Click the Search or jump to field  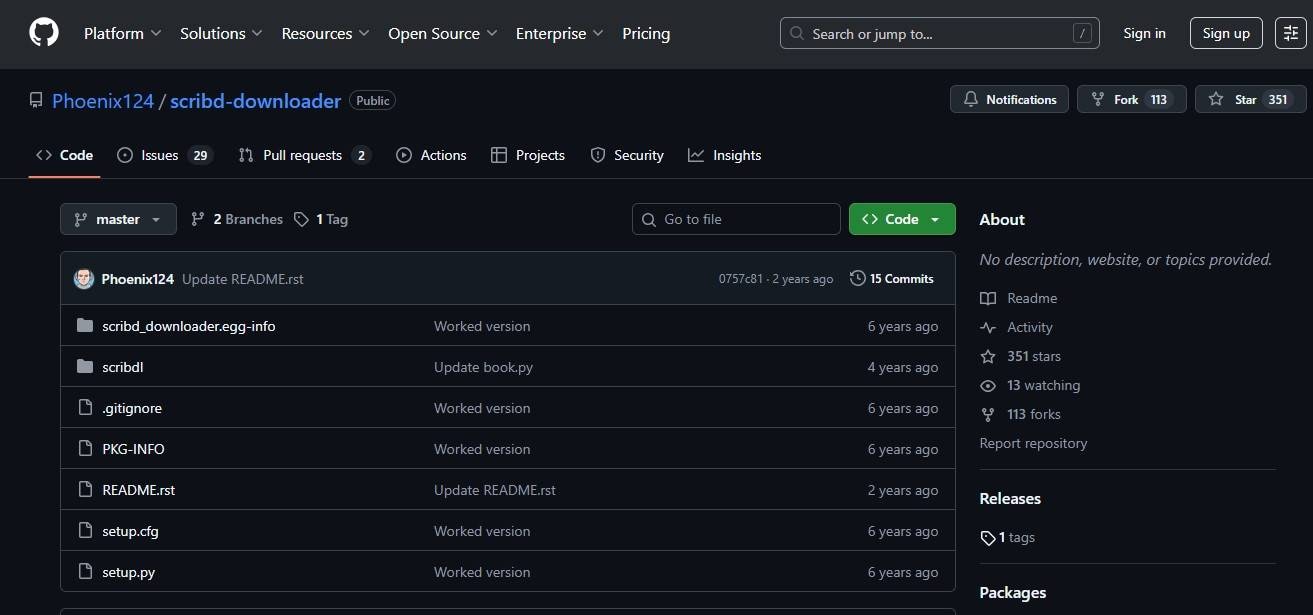coord(940,33)
